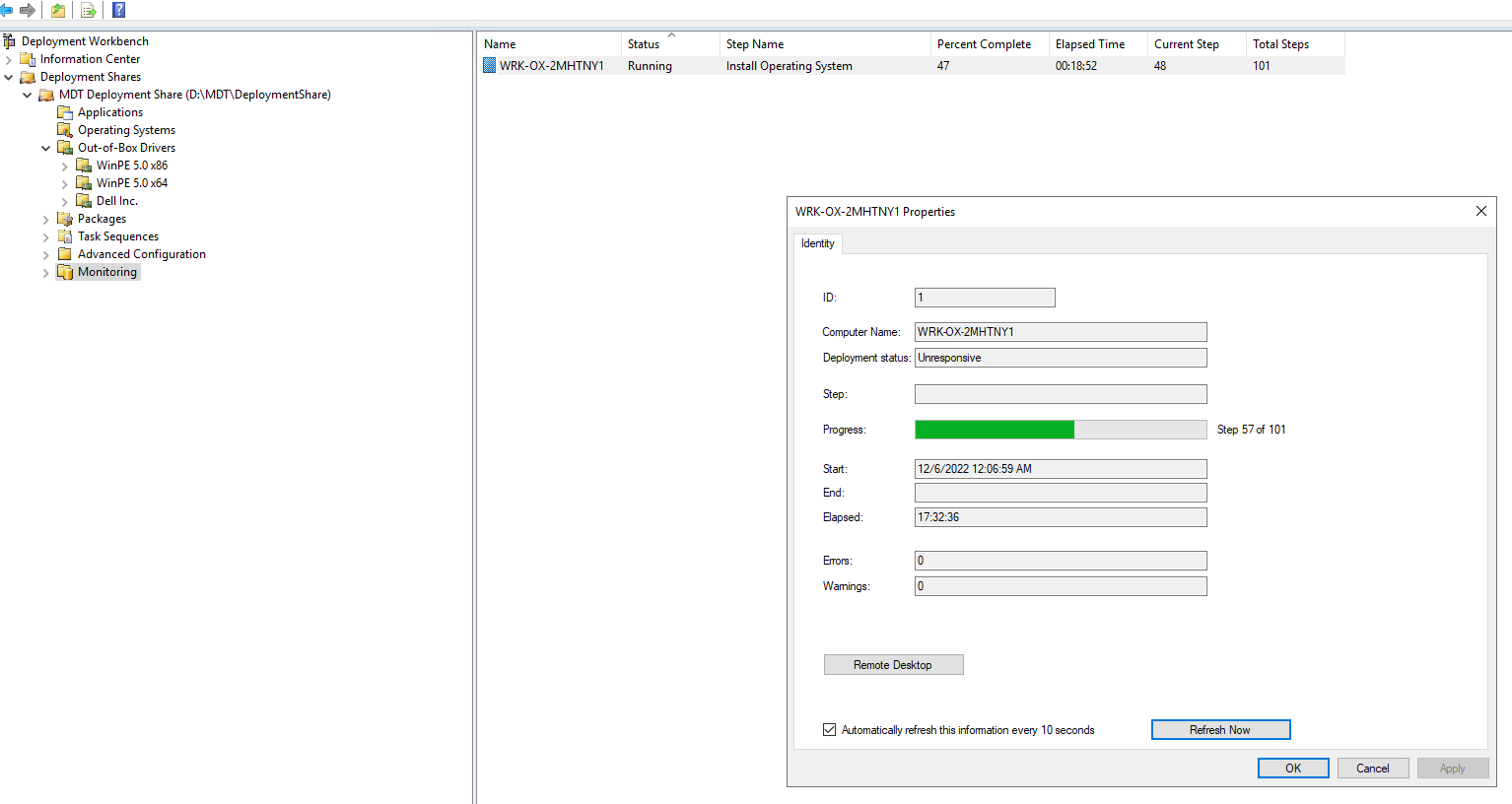Image resolution: width=1512 pixels, height=804 pixels.
Task: Expand the Information Center node
Action: 9,58
